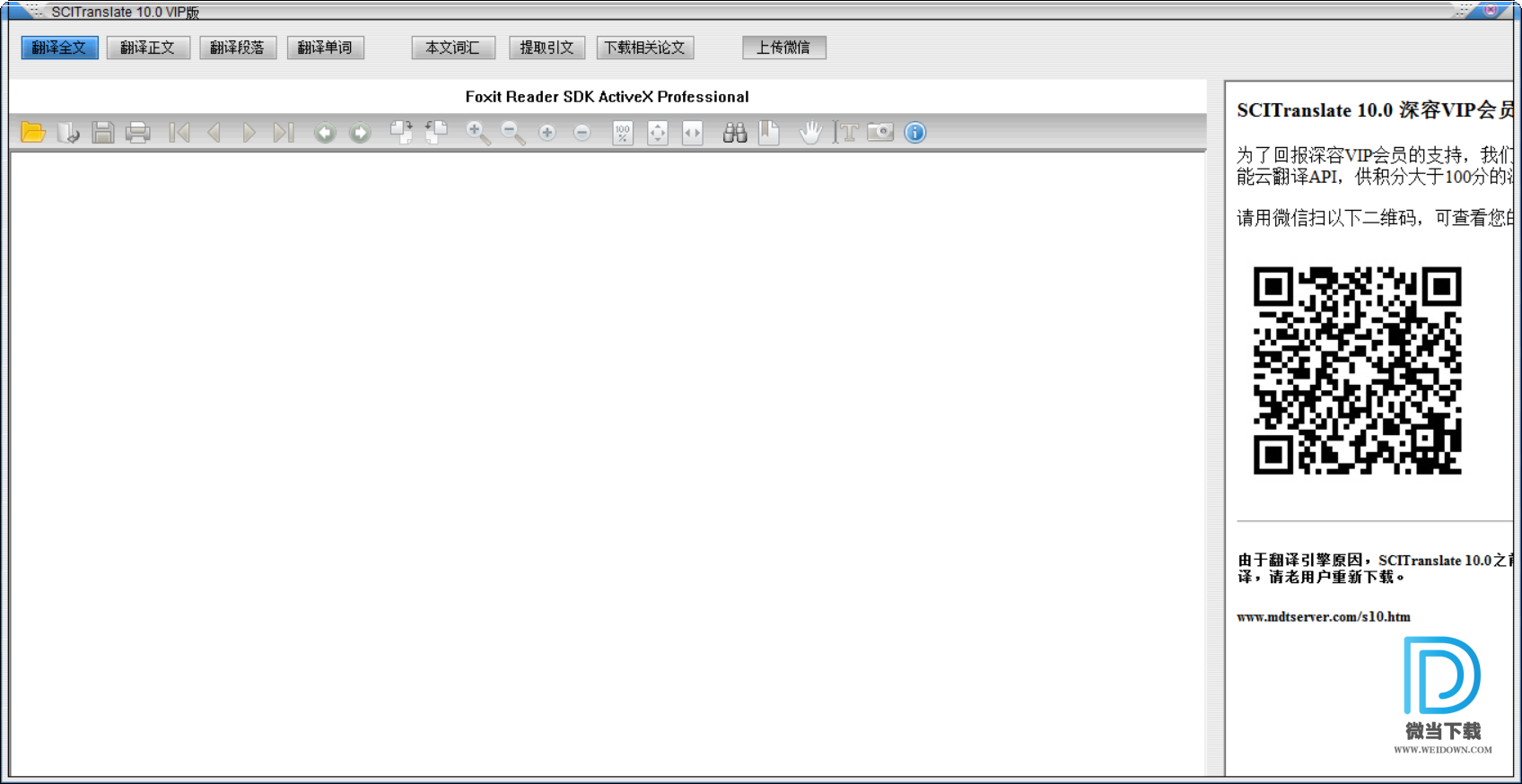1522x784 pixels.
Task: Click the 提取引文 button
Action: tap(547, 48)
